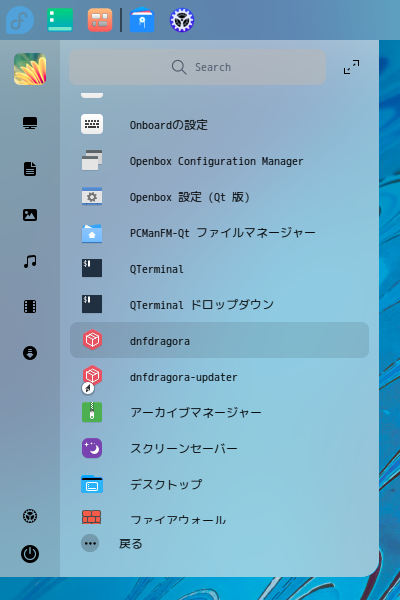Click the アーカイブマネージャー zip icon
The height and width of the screenshot is (600, 400).
pos(92,412)
